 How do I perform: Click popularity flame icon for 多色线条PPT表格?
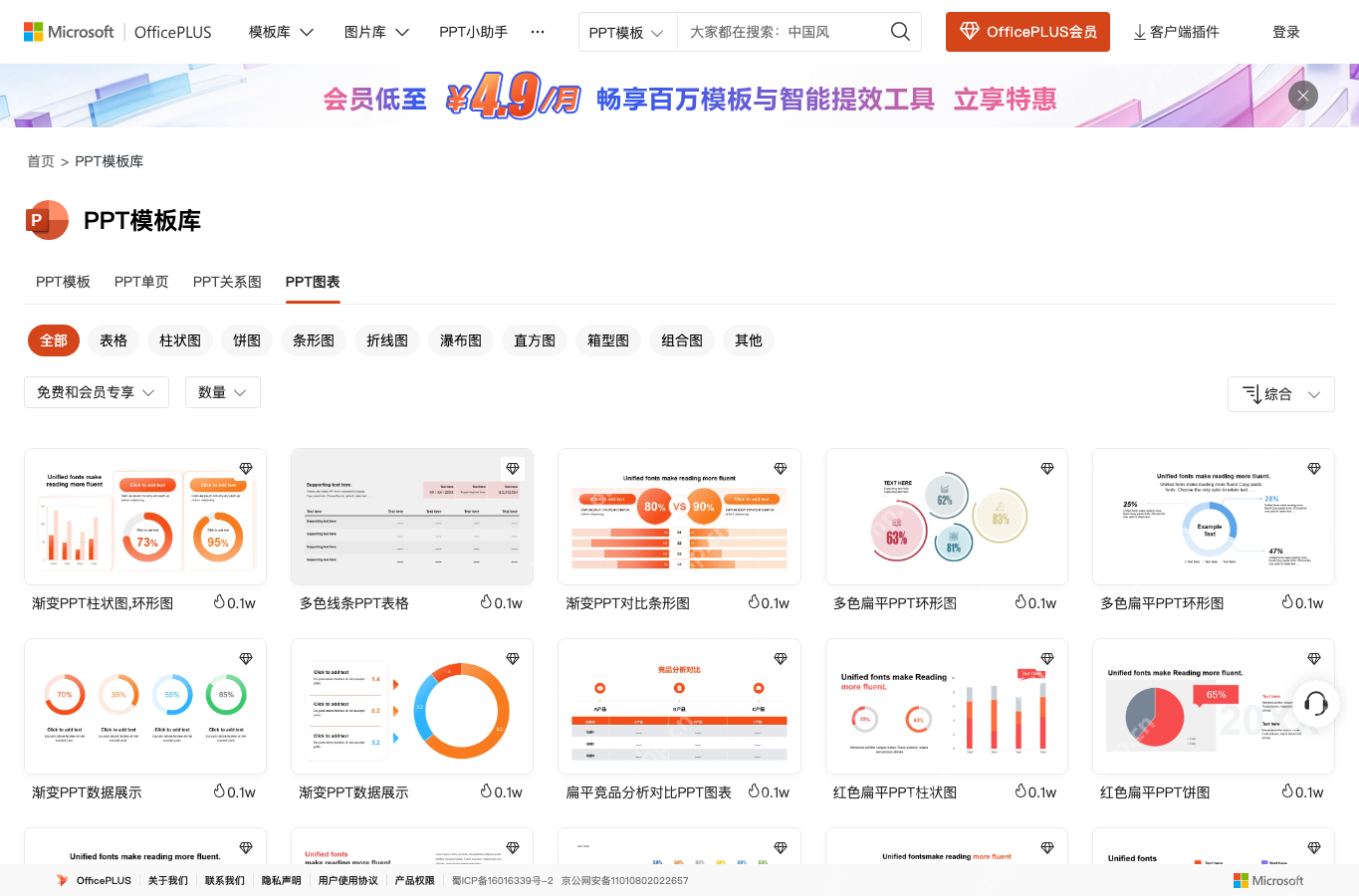(x=486, y=602)
